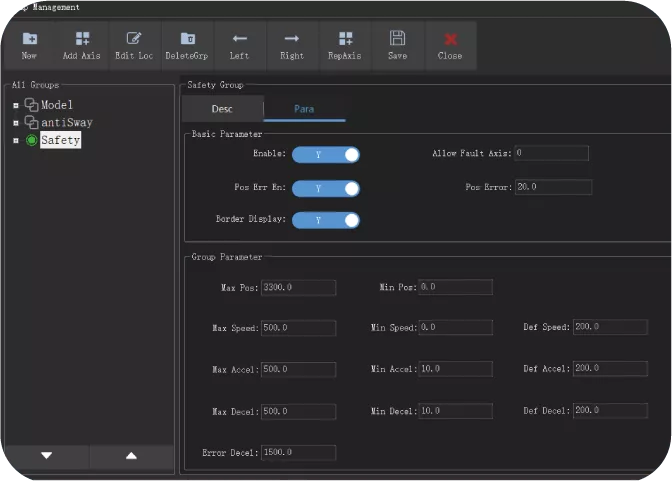Click the Def Speed input field
The height and width of the screenshot is (483, 672).
pos(610,327)
